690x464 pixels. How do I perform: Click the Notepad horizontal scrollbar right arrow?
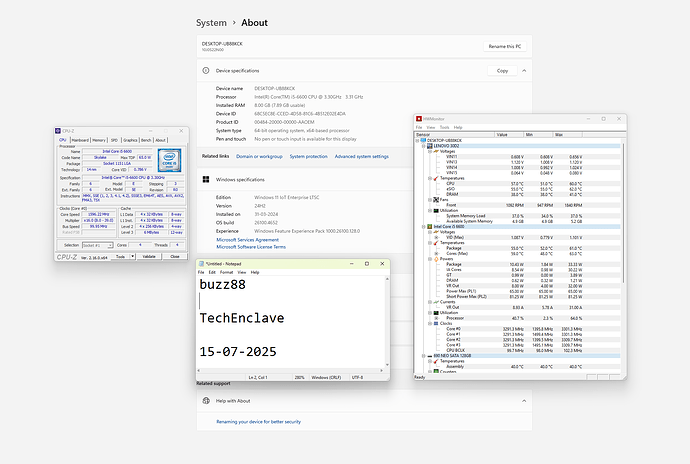point(382,371)
